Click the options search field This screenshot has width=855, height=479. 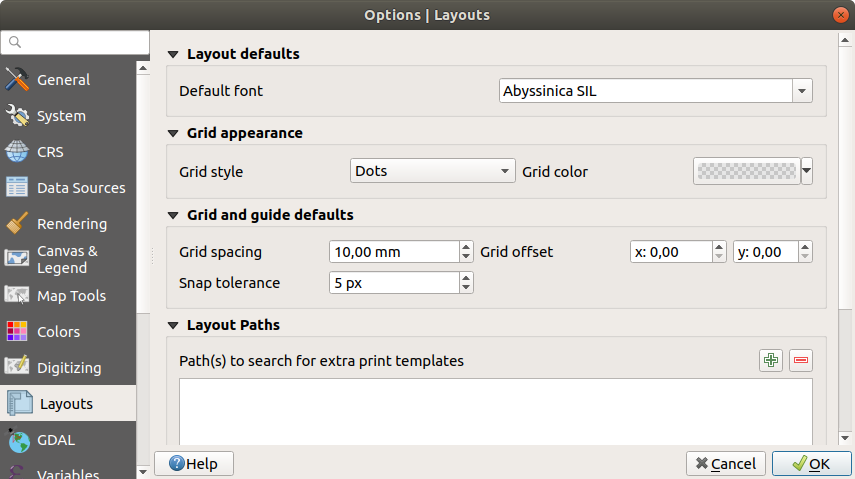point(75,43)
